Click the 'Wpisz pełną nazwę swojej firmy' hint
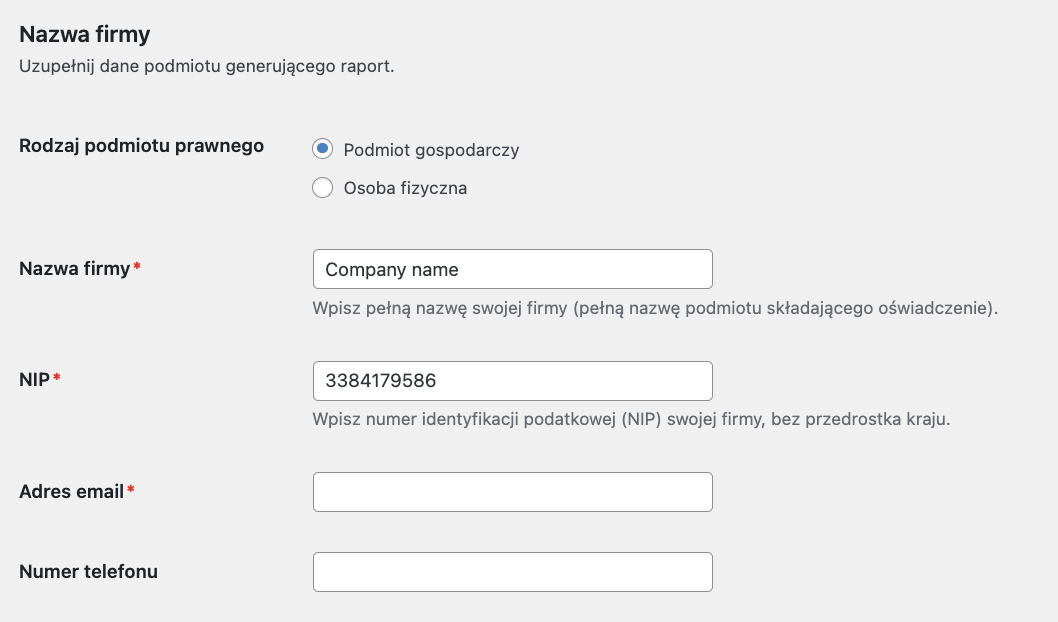 [655, 308]
